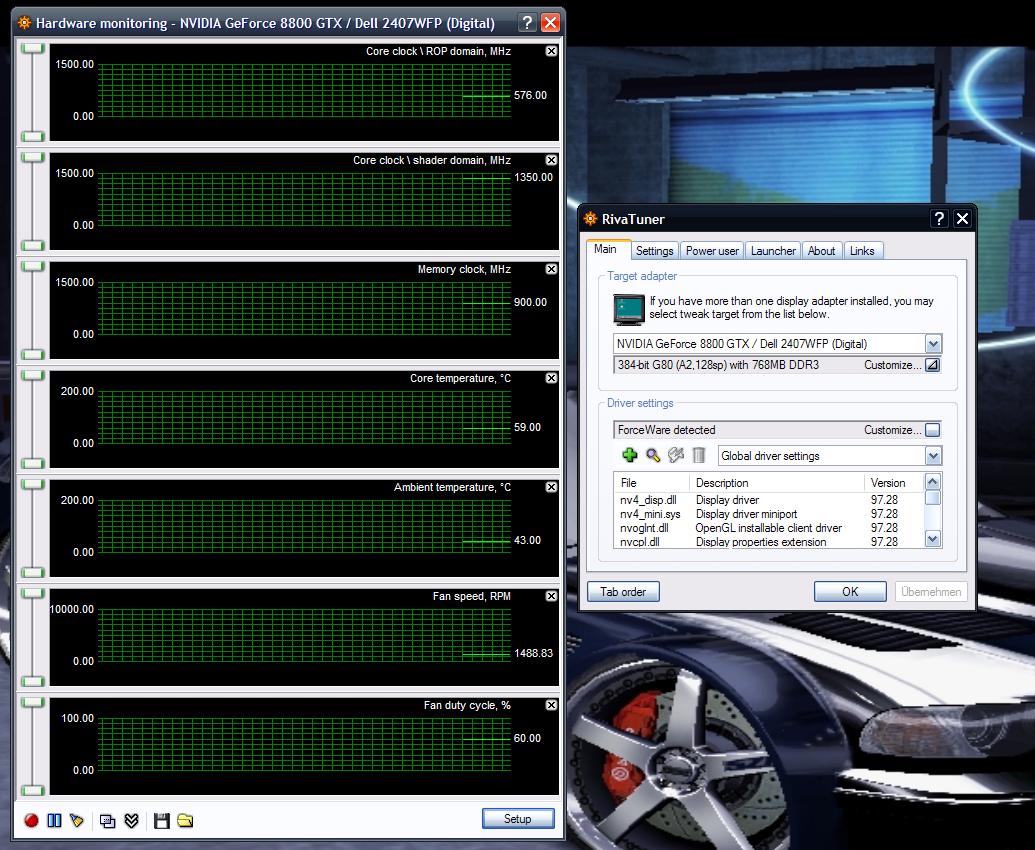The width and height of the screenshot is (1035, 850).
Task: Click bottom slider handle of Memory clock graph
Action: [32, 354]
